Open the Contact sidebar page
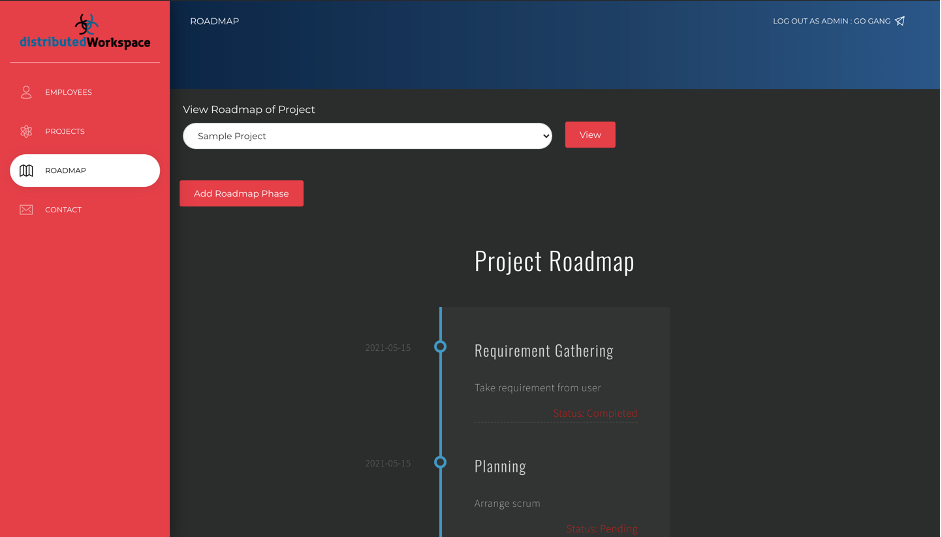This screenshot has width=941, height=537. pos(63,210)
